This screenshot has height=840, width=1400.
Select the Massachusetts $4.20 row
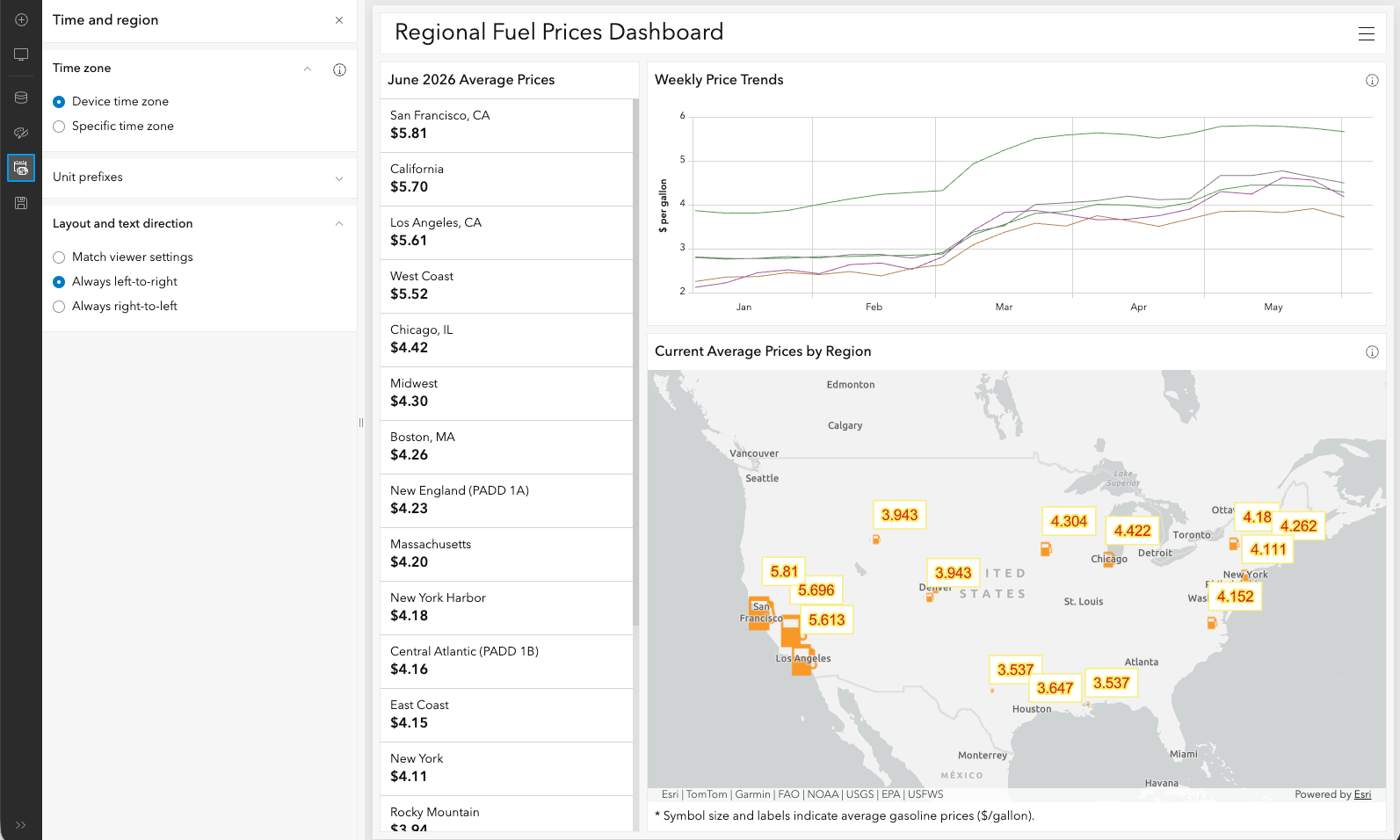click(506, 554)
